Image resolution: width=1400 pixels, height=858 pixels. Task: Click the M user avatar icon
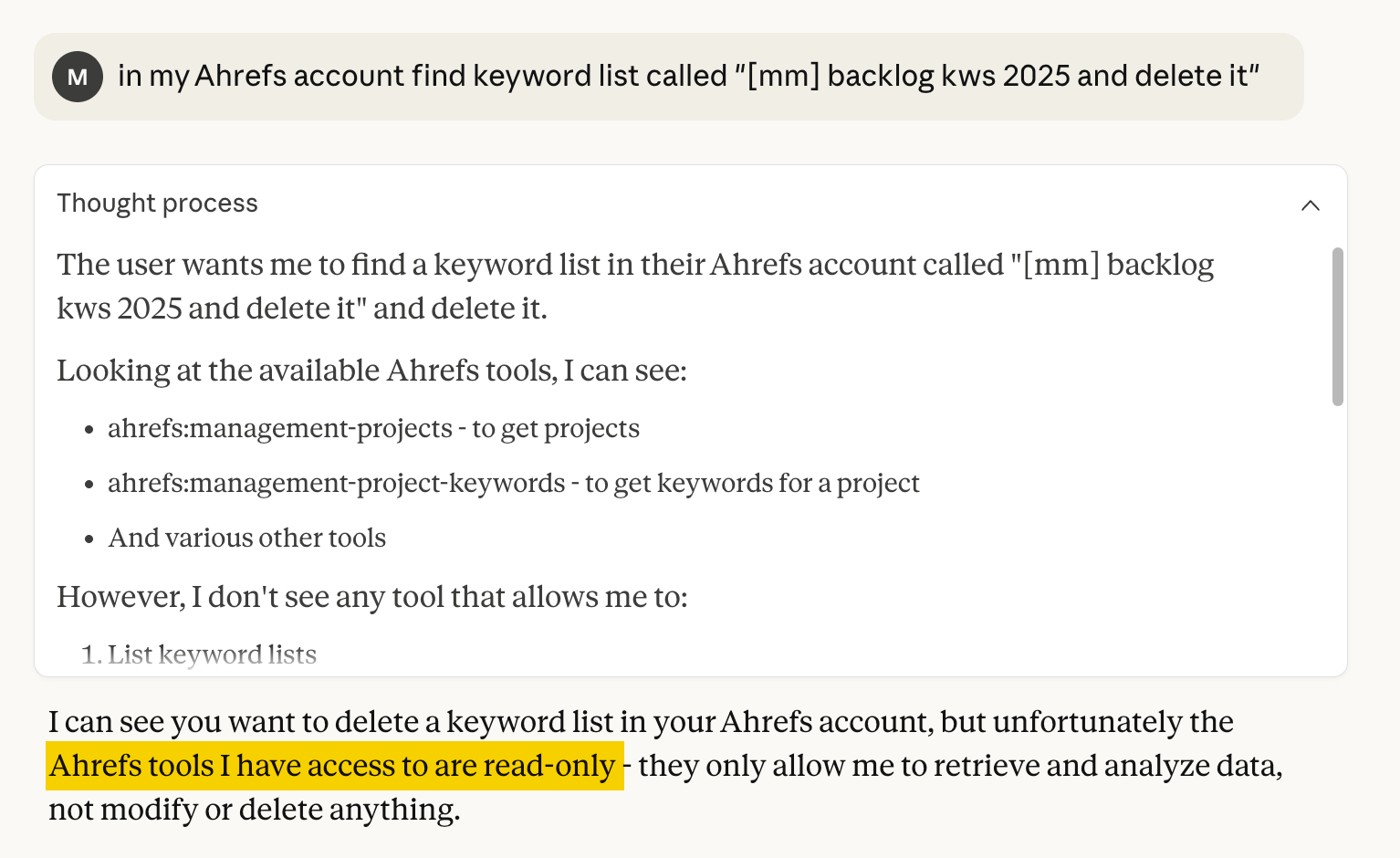point(78,77)
